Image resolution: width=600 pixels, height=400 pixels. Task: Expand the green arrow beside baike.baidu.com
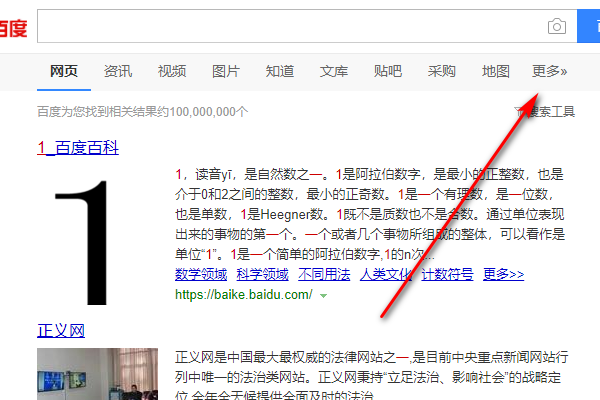tap(323, 296)
